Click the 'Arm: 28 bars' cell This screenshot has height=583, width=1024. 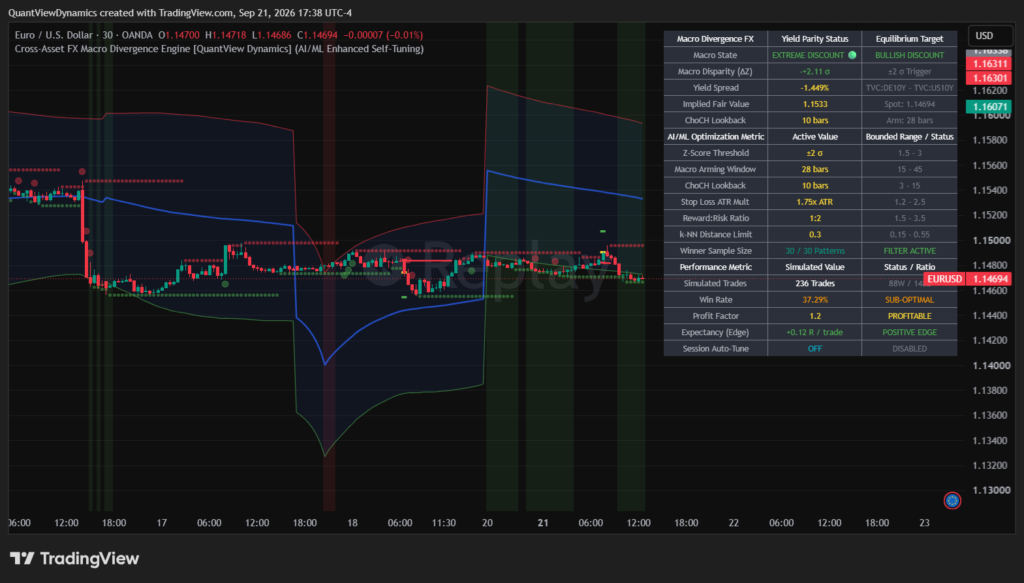(909, 120)
